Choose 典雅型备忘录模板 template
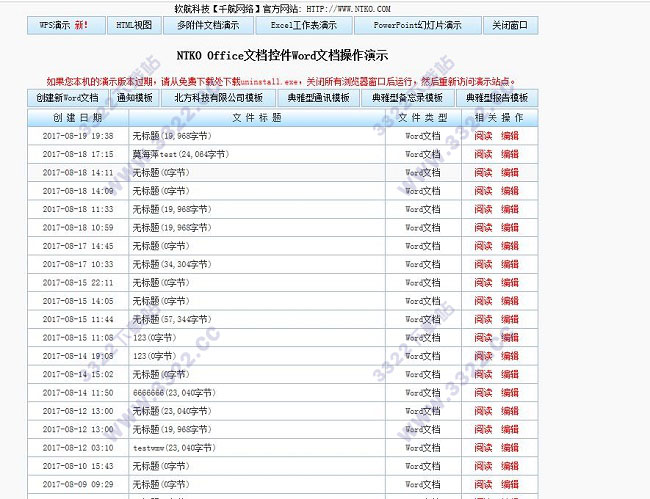The height and width of the screenshot is (499, 650). 407,98
